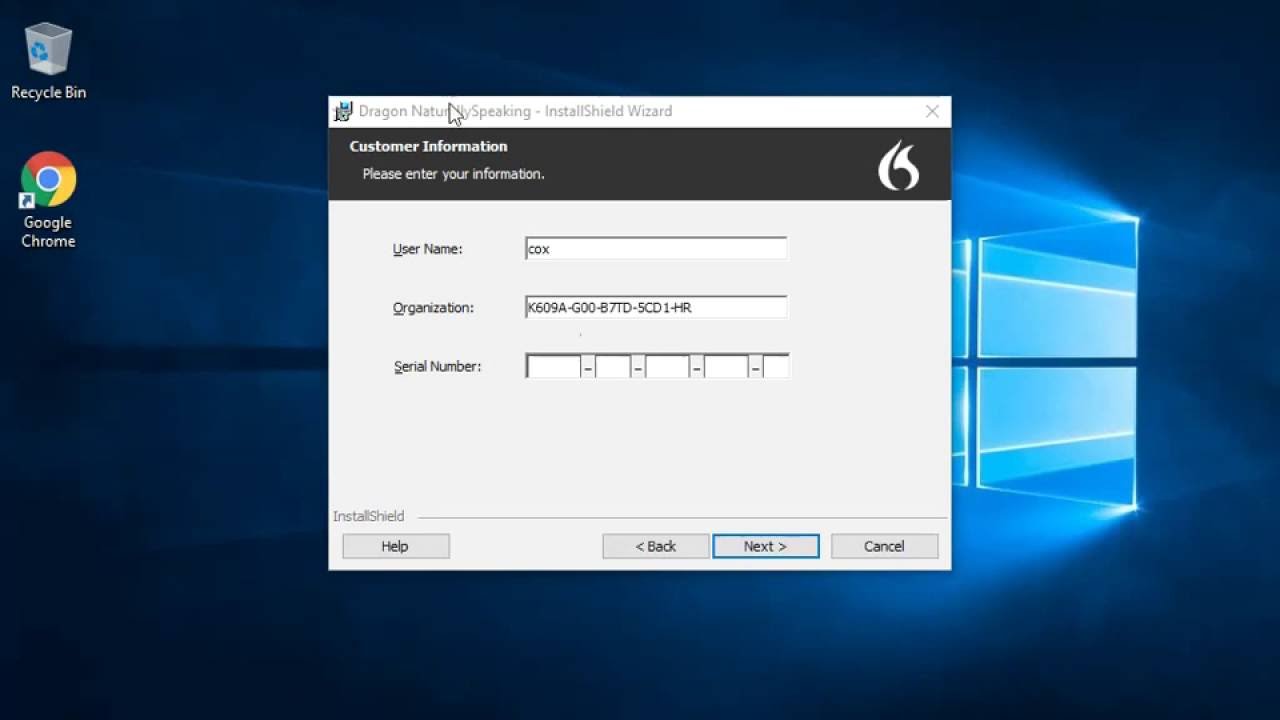Focus the User Name field containing cox
Viewport: 1280px width, 720px height.
click(656, 249)
